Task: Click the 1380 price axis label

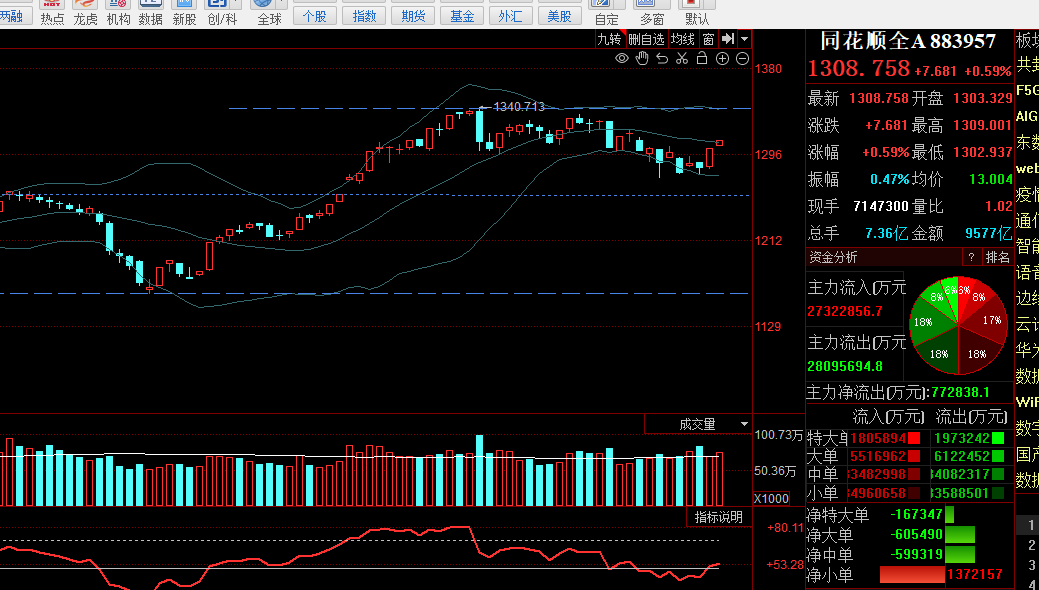Action: [x=769, y=68]
